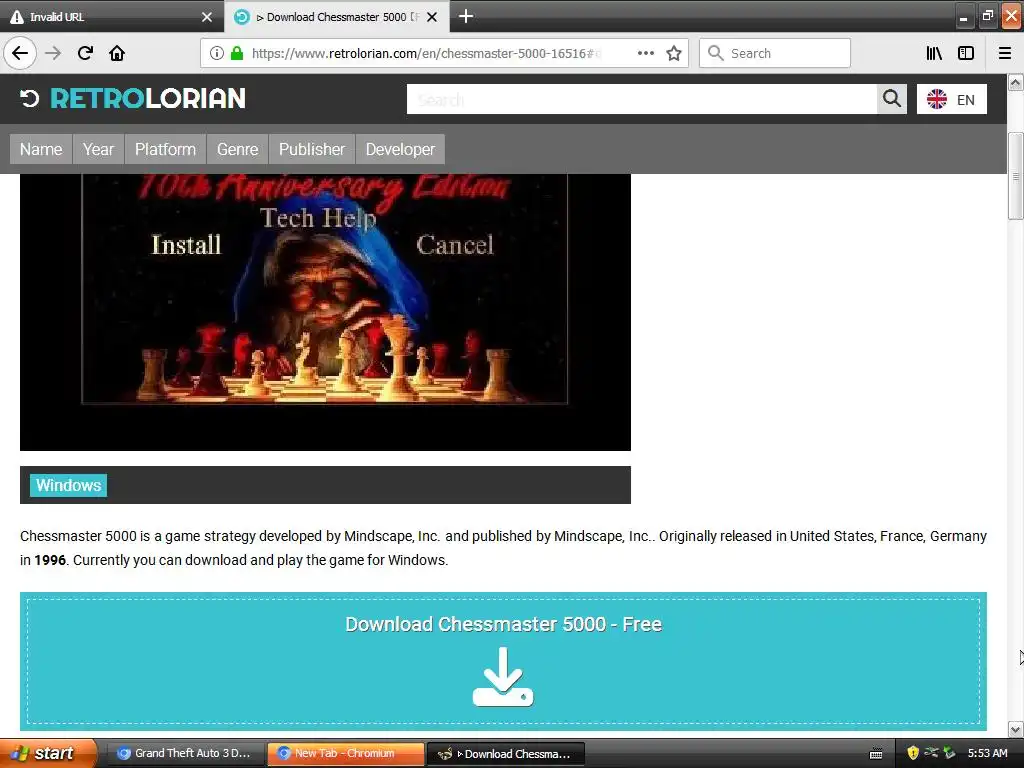The image size is (1024, 768).
Task: Toggle the sidebar view icon
Action: 966,53
